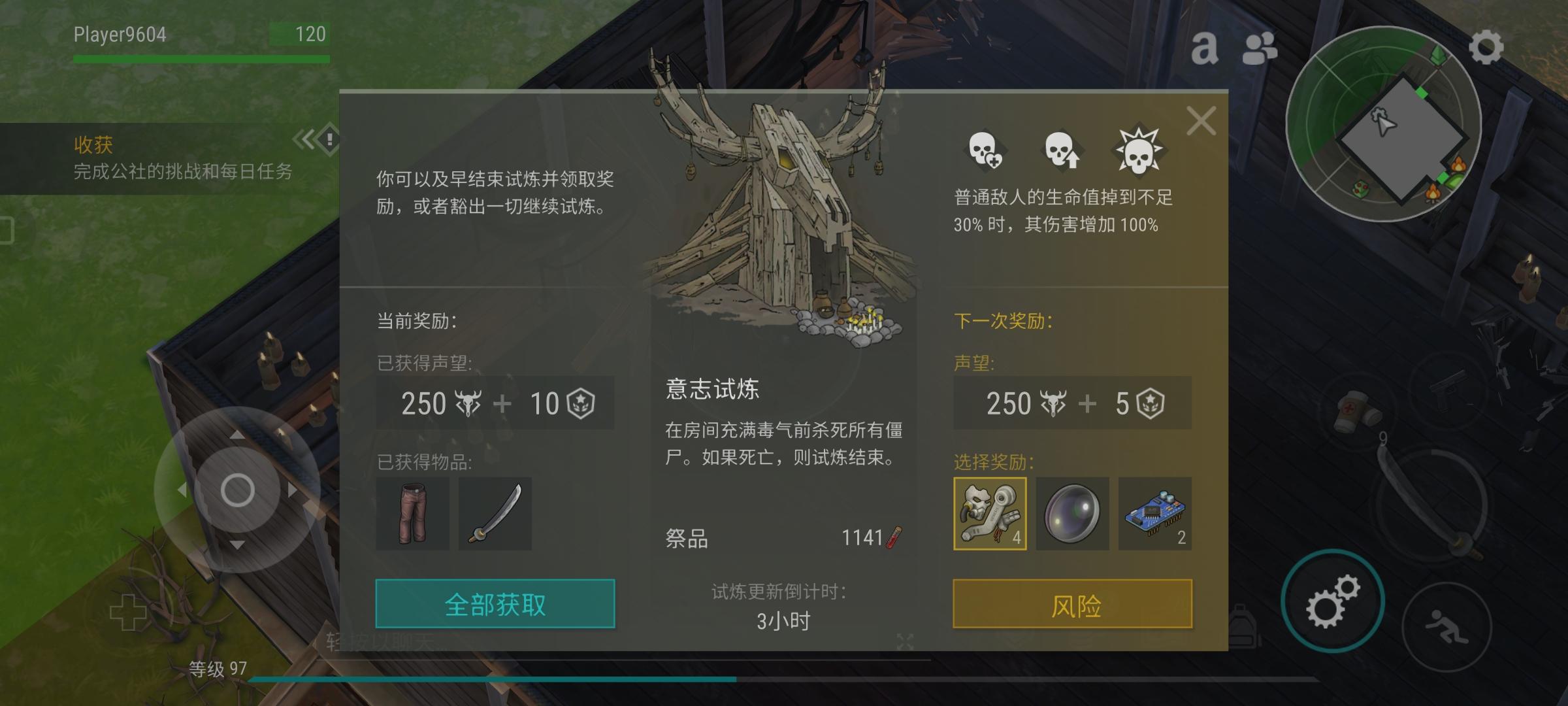This screenshot has width=1568, height=706.
Task: View the obtained pants item
Action: tap(412, 513)
